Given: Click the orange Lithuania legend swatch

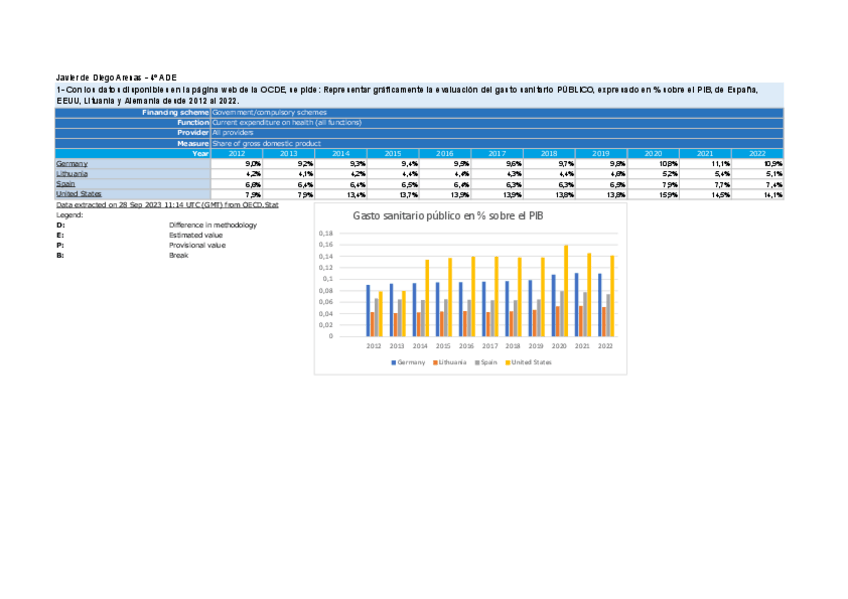Looking at the screenshot, I should coord(435,361).
